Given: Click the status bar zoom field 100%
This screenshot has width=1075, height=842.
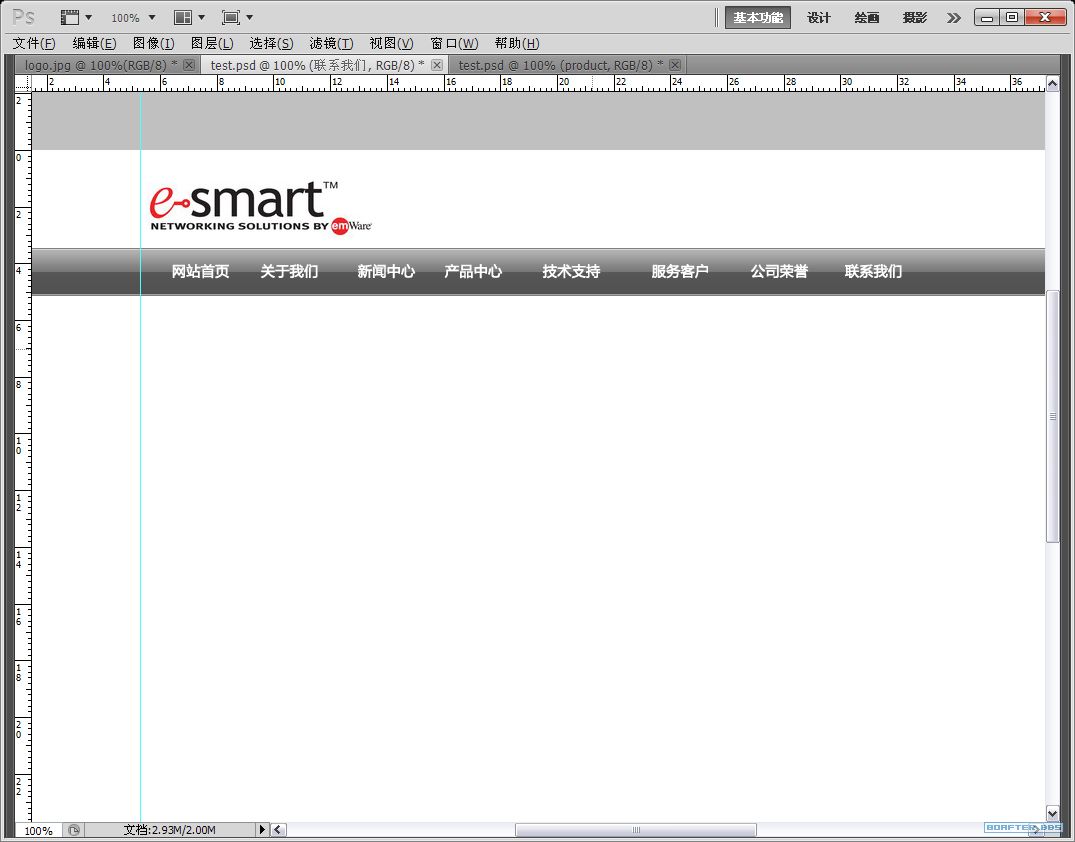Looking at the screenshot, I should click(38, 831).
